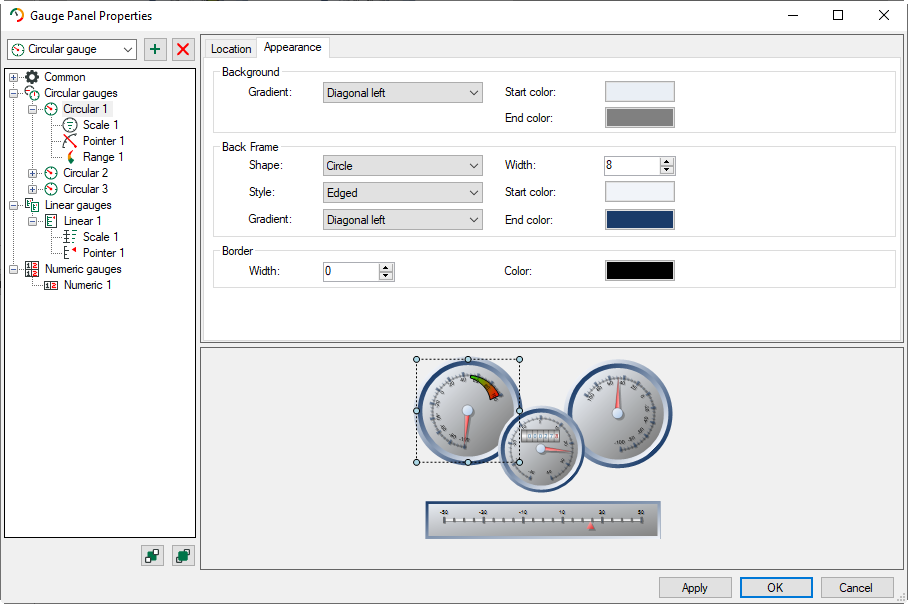Click the green plus add gauge icon
This screenshot has width=908, height=604.
154,49
